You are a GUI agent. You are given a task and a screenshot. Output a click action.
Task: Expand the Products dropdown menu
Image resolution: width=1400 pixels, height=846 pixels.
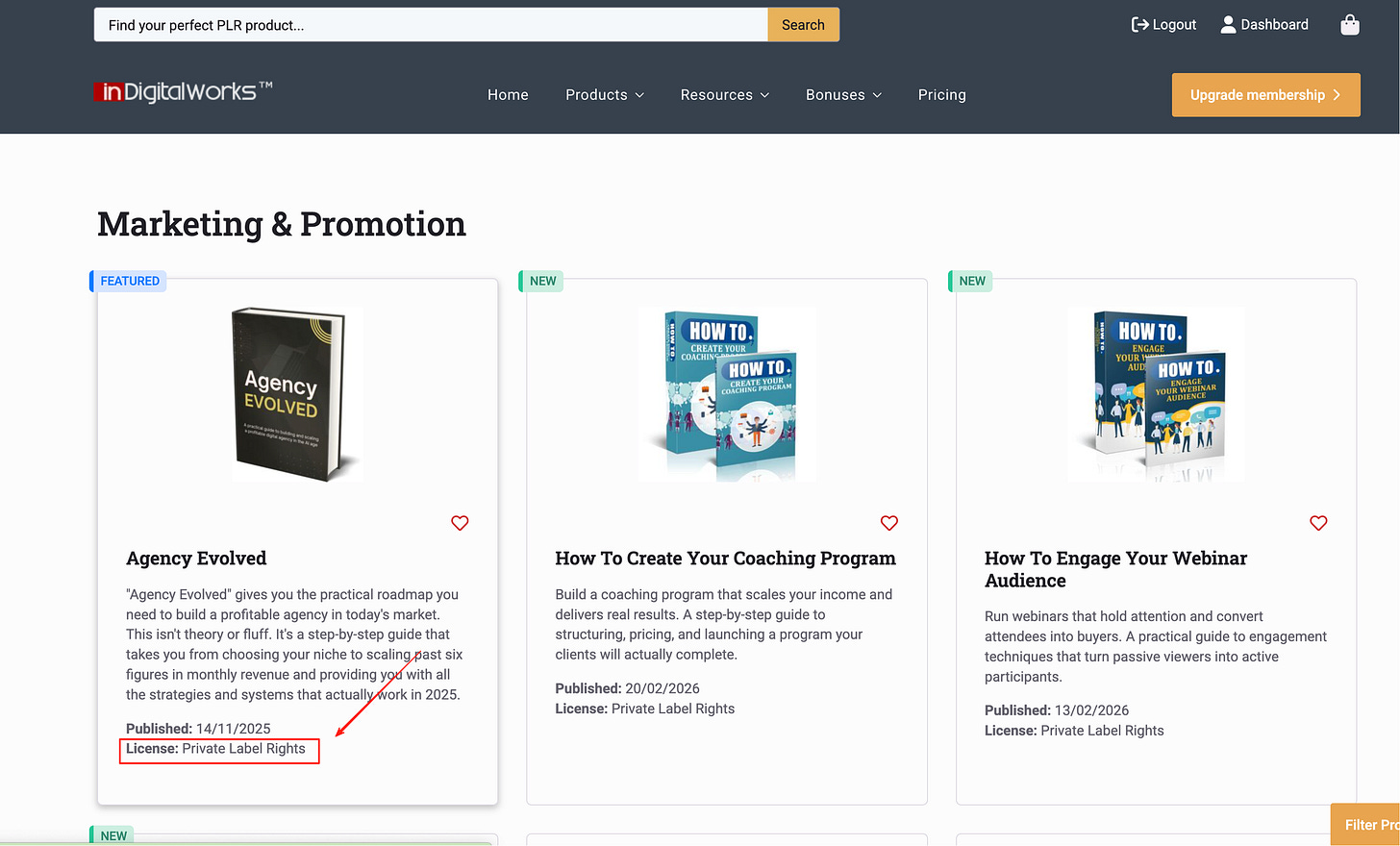pyautogui.click(x=605, y=95)
